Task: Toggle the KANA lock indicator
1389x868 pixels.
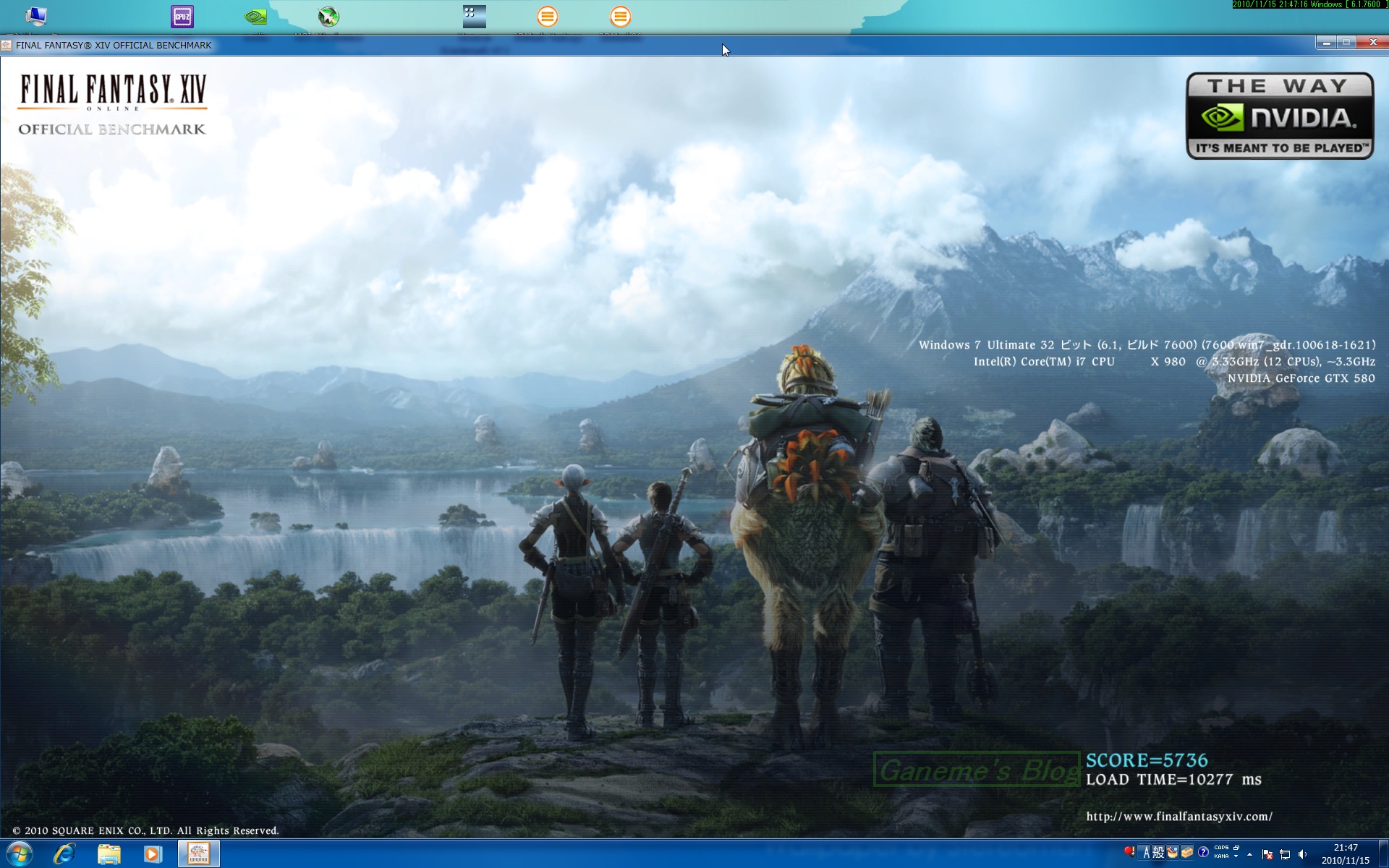Action: (1221, 856)
